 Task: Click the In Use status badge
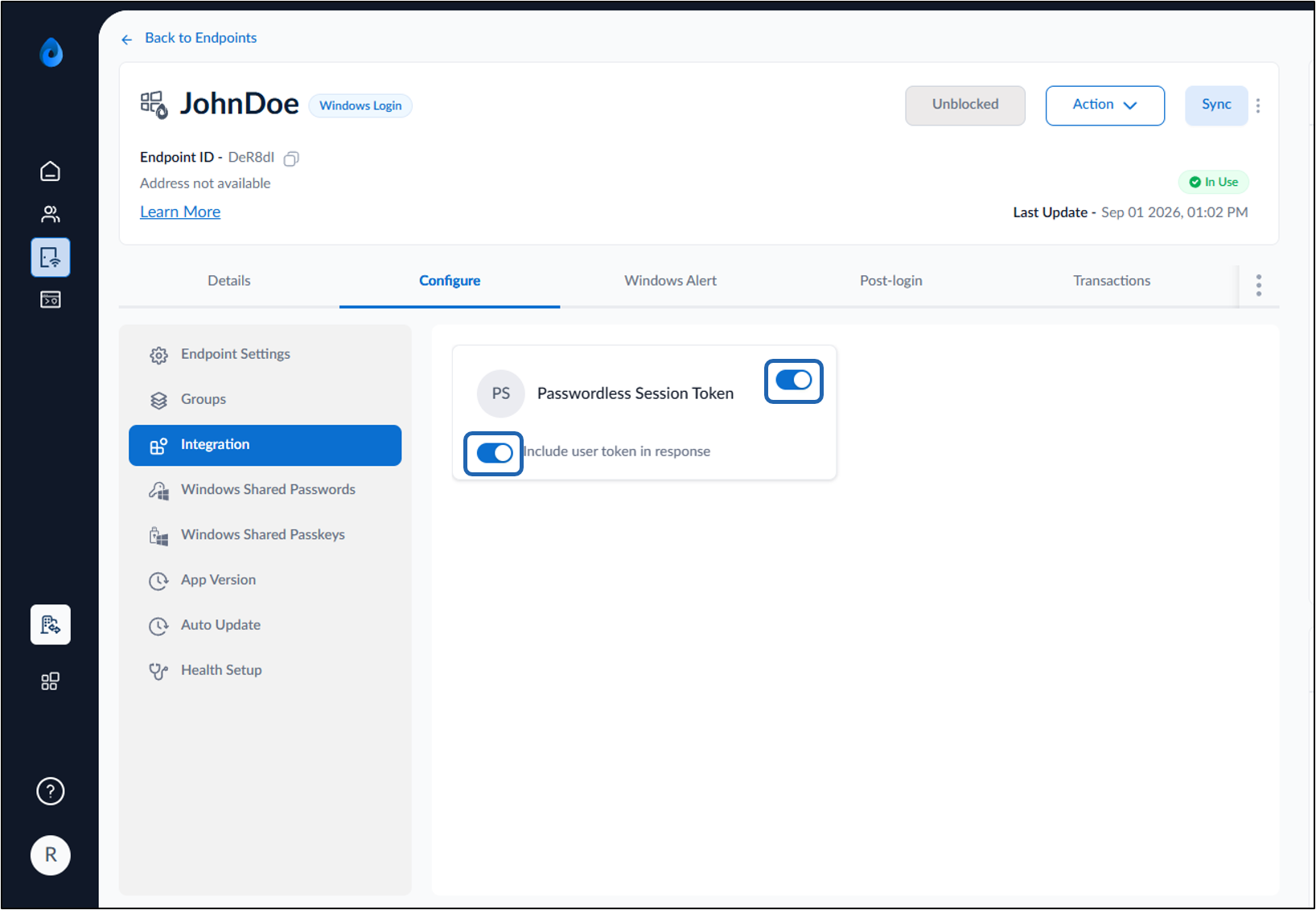[x=1214, y=182]
